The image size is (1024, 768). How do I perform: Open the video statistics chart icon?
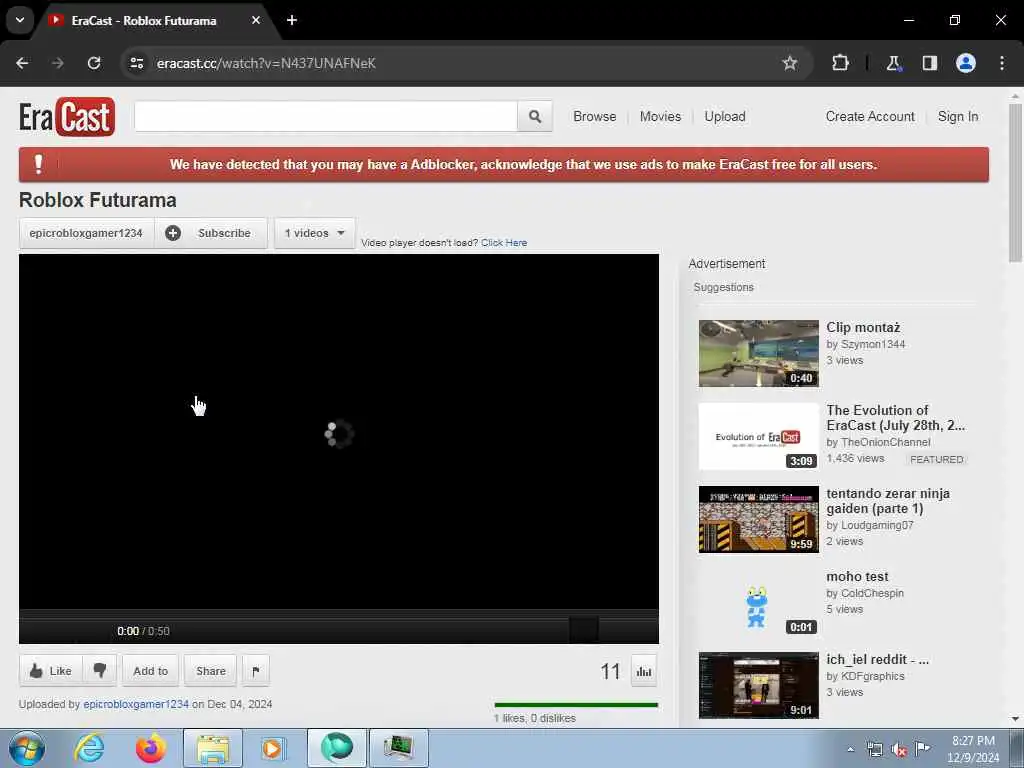coord(644,671)
